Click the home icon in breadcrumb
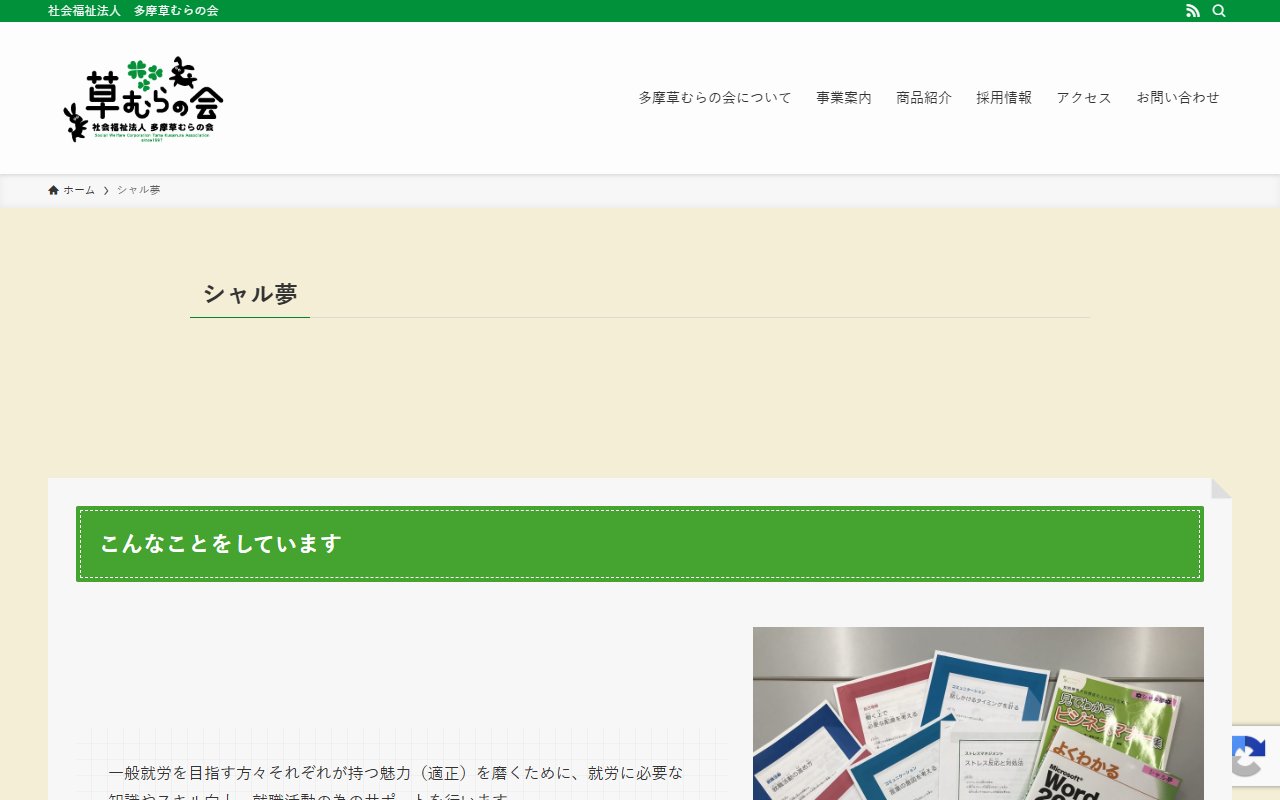The width and height of the screenshot is (1280, 800). coord(54,190)
